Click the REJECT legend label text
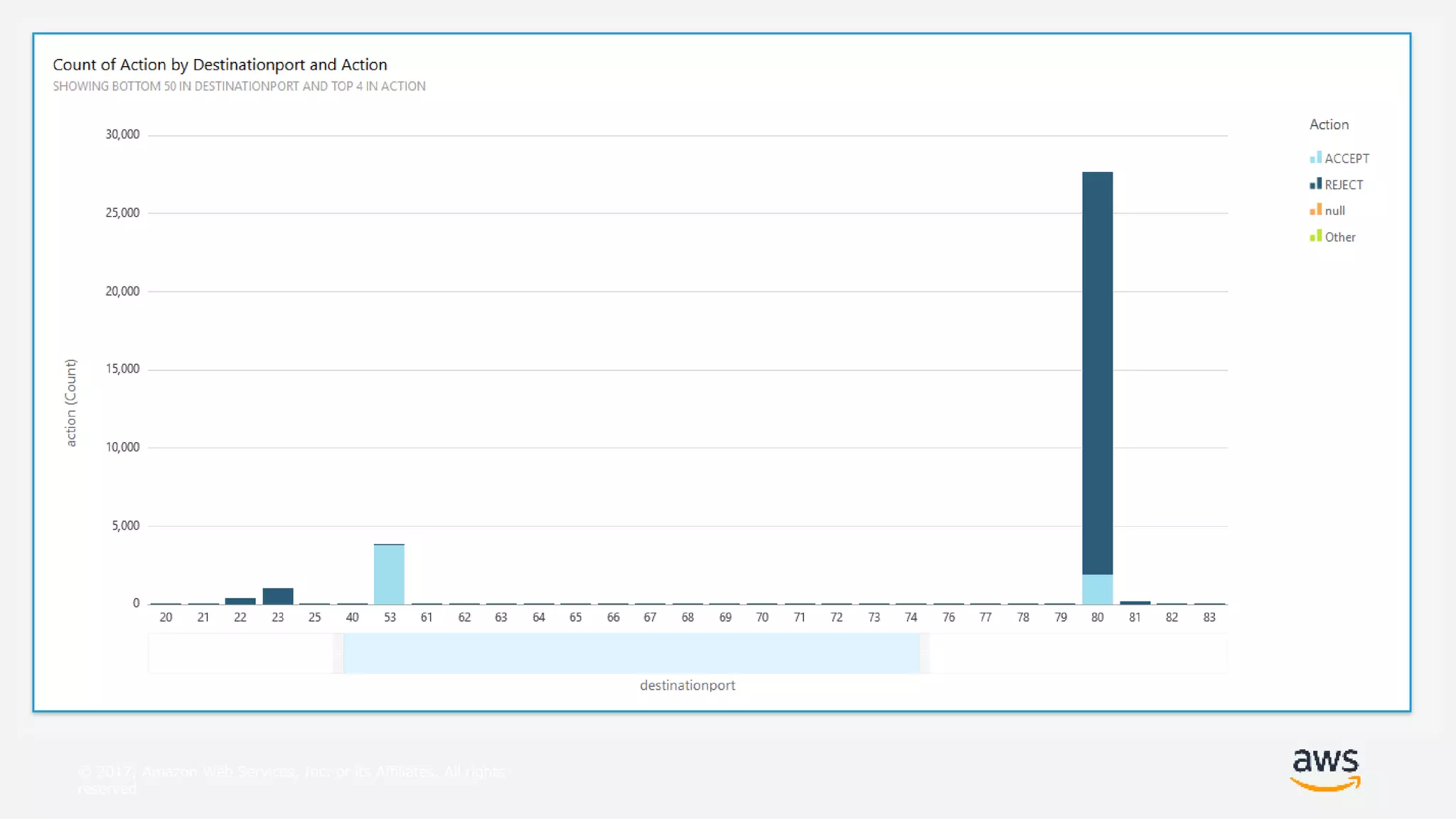This screenshot has width=1456, height=819. (x=1344, y=185)
